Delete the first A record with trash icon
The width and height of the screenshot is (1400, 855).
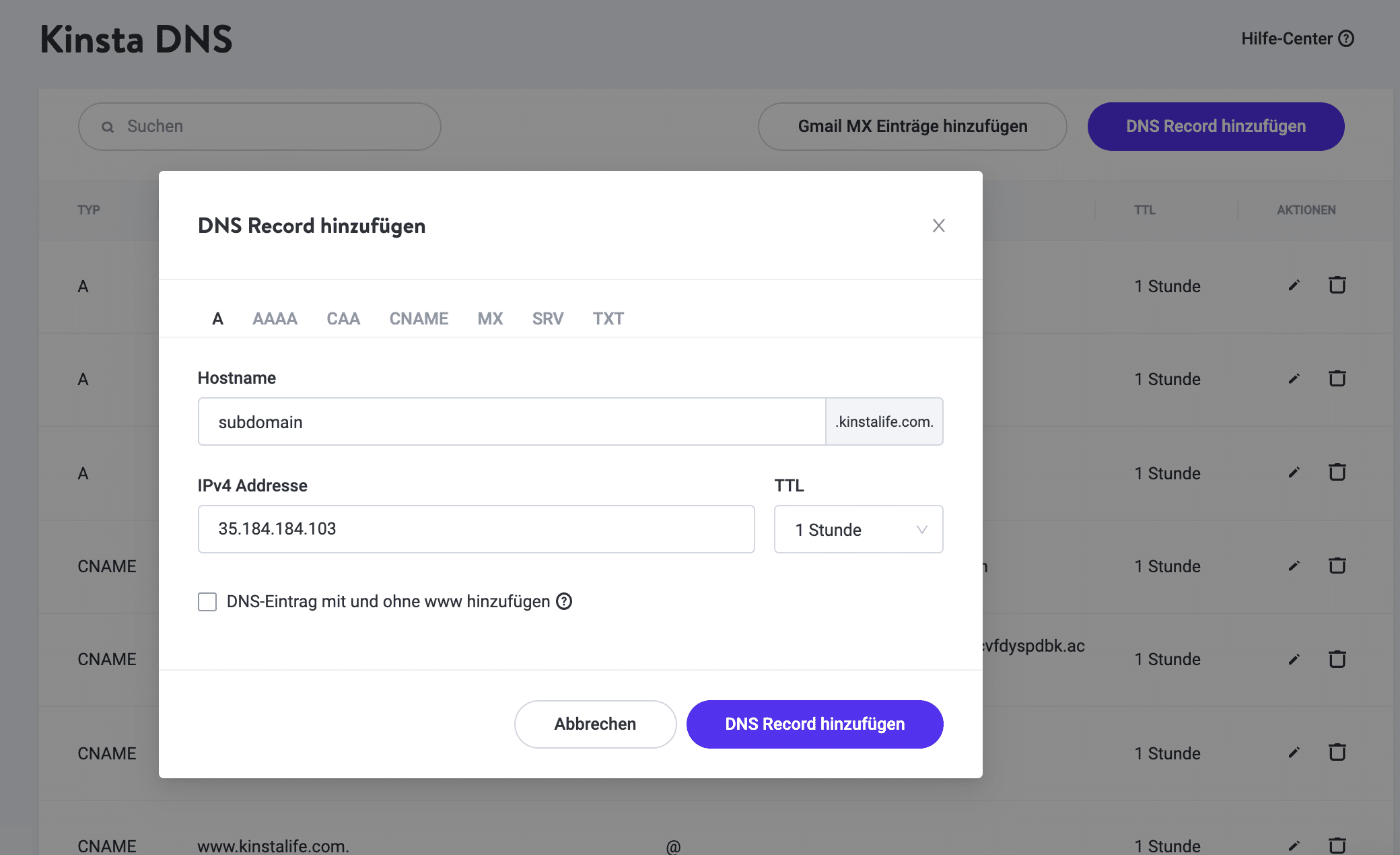[x=1336, y=285]
